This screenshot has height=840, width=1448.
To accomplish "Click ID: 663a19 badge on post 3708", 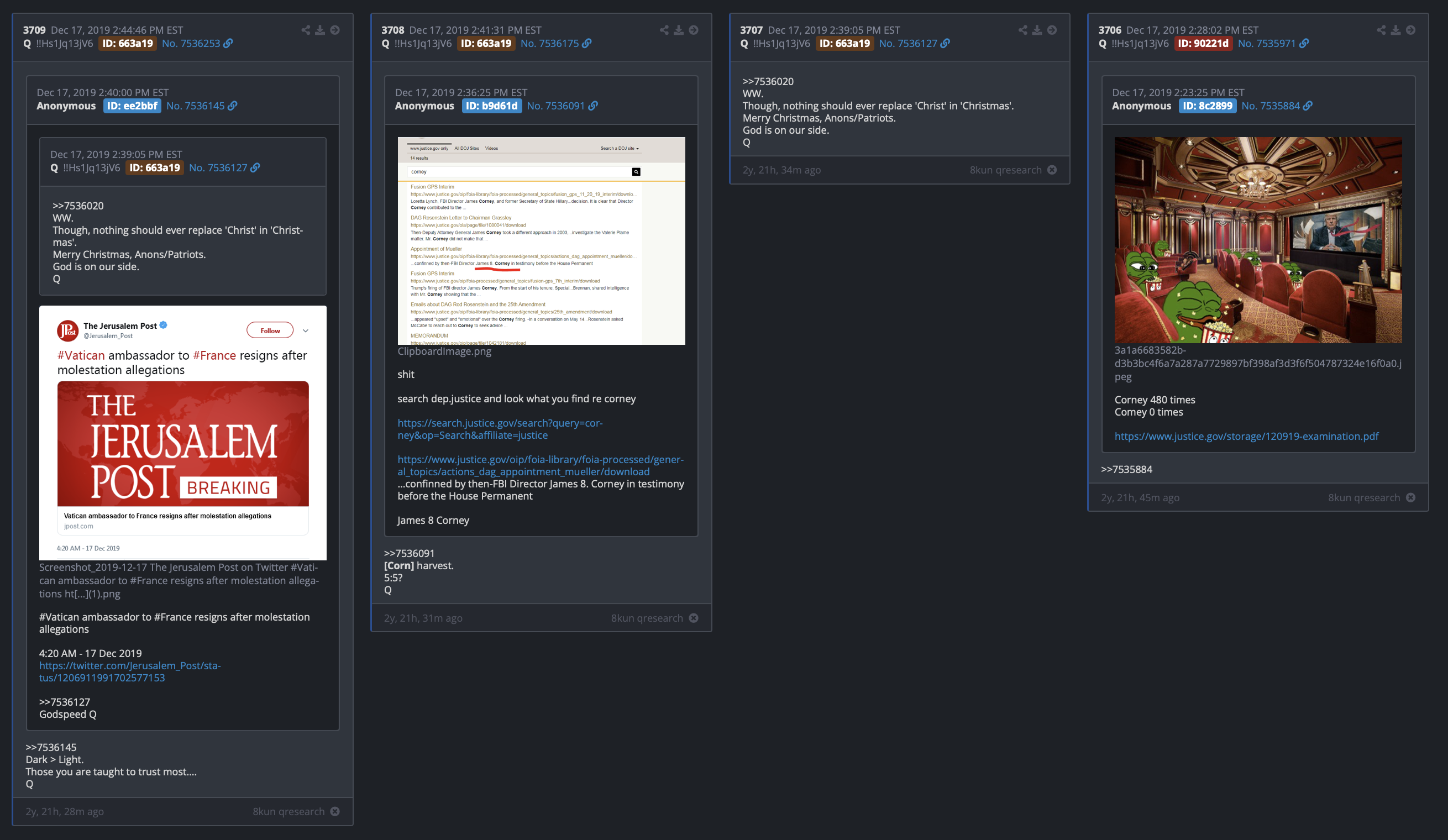I will (486, 43).
